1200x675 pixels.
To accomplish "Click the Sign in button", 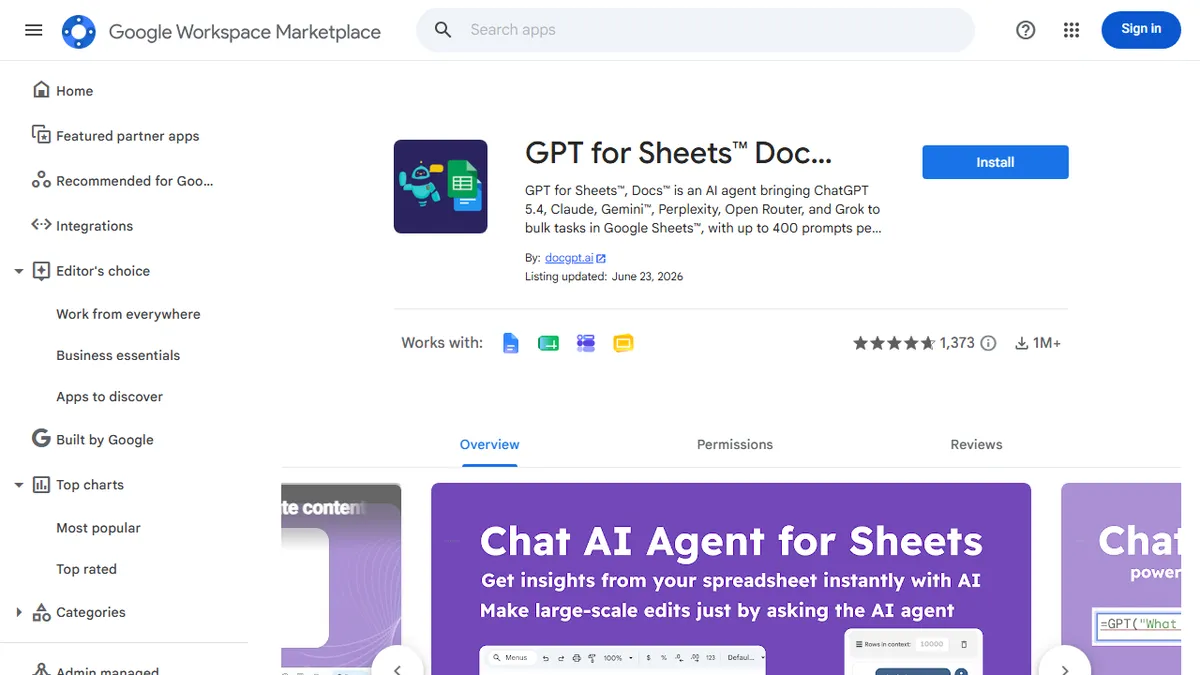I will [1141, 30].
